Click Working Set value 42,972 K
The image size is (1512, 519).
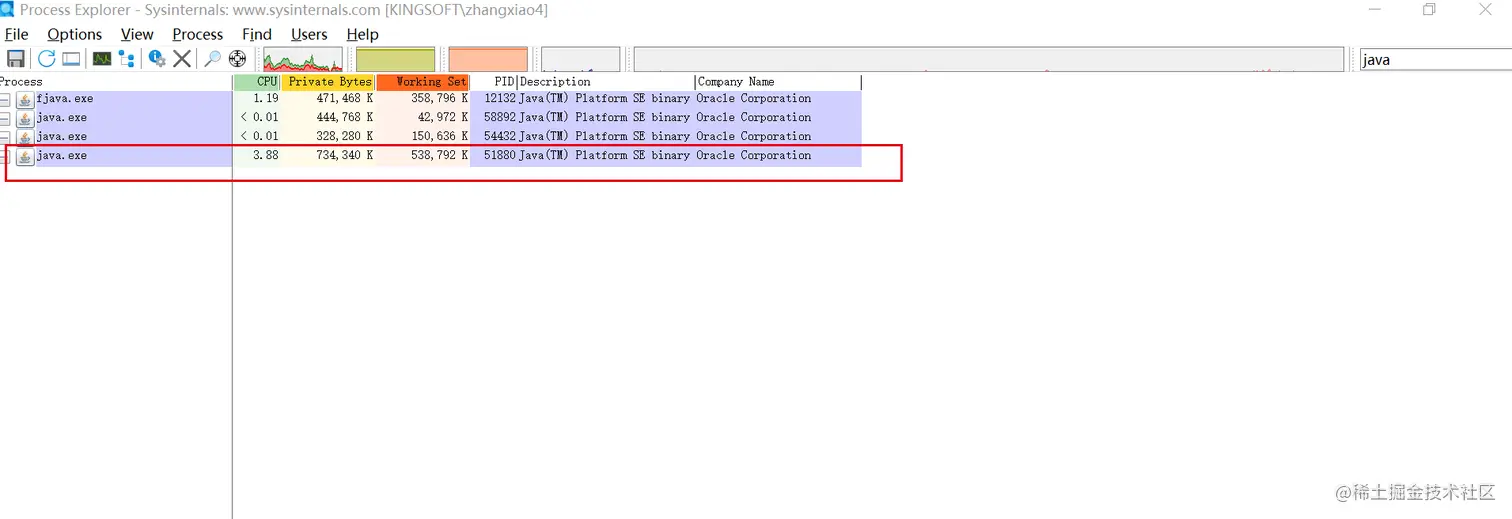tap(443, 118)
